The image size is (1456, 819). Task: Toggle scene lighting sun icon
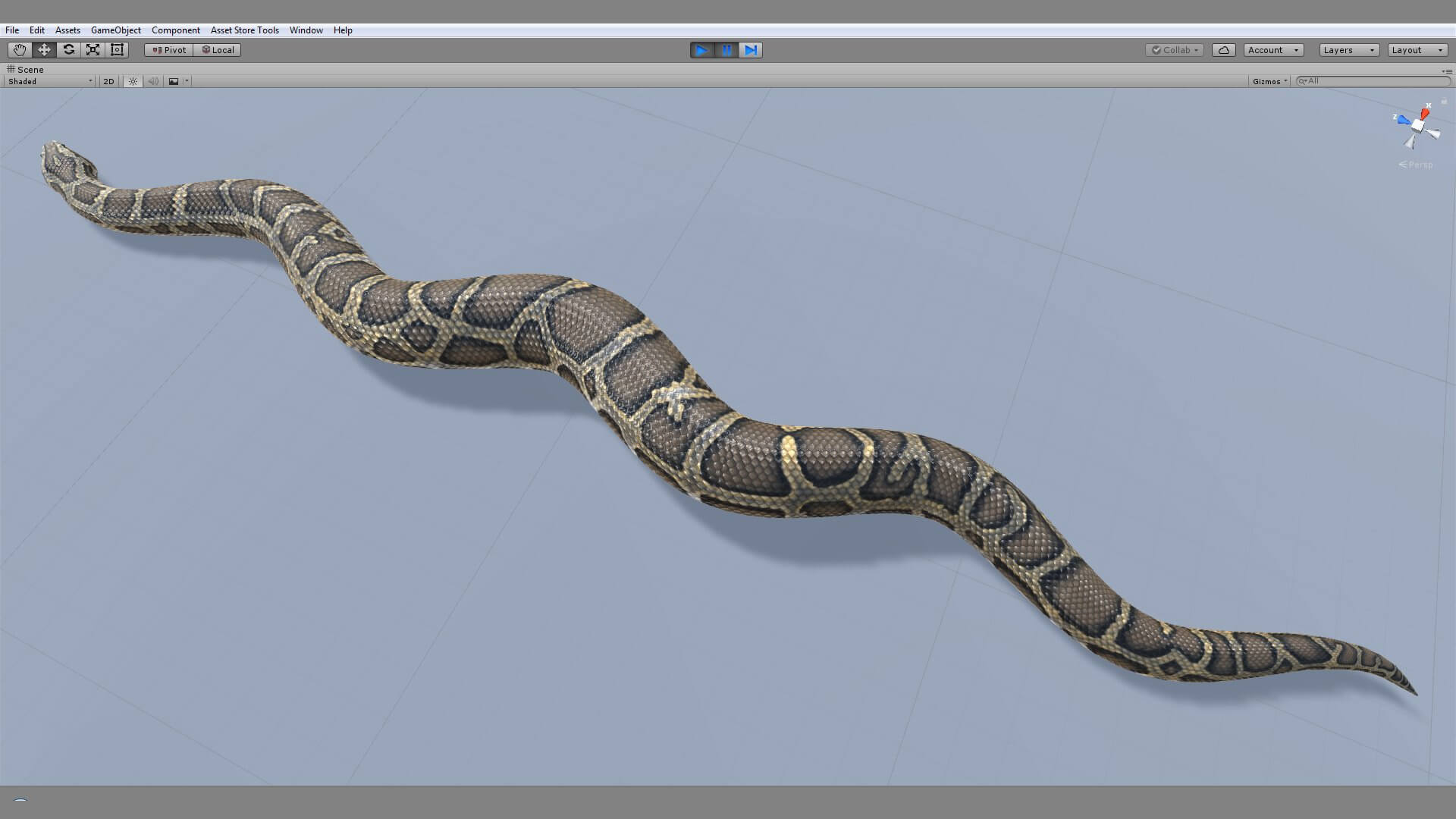coord(133,81)
